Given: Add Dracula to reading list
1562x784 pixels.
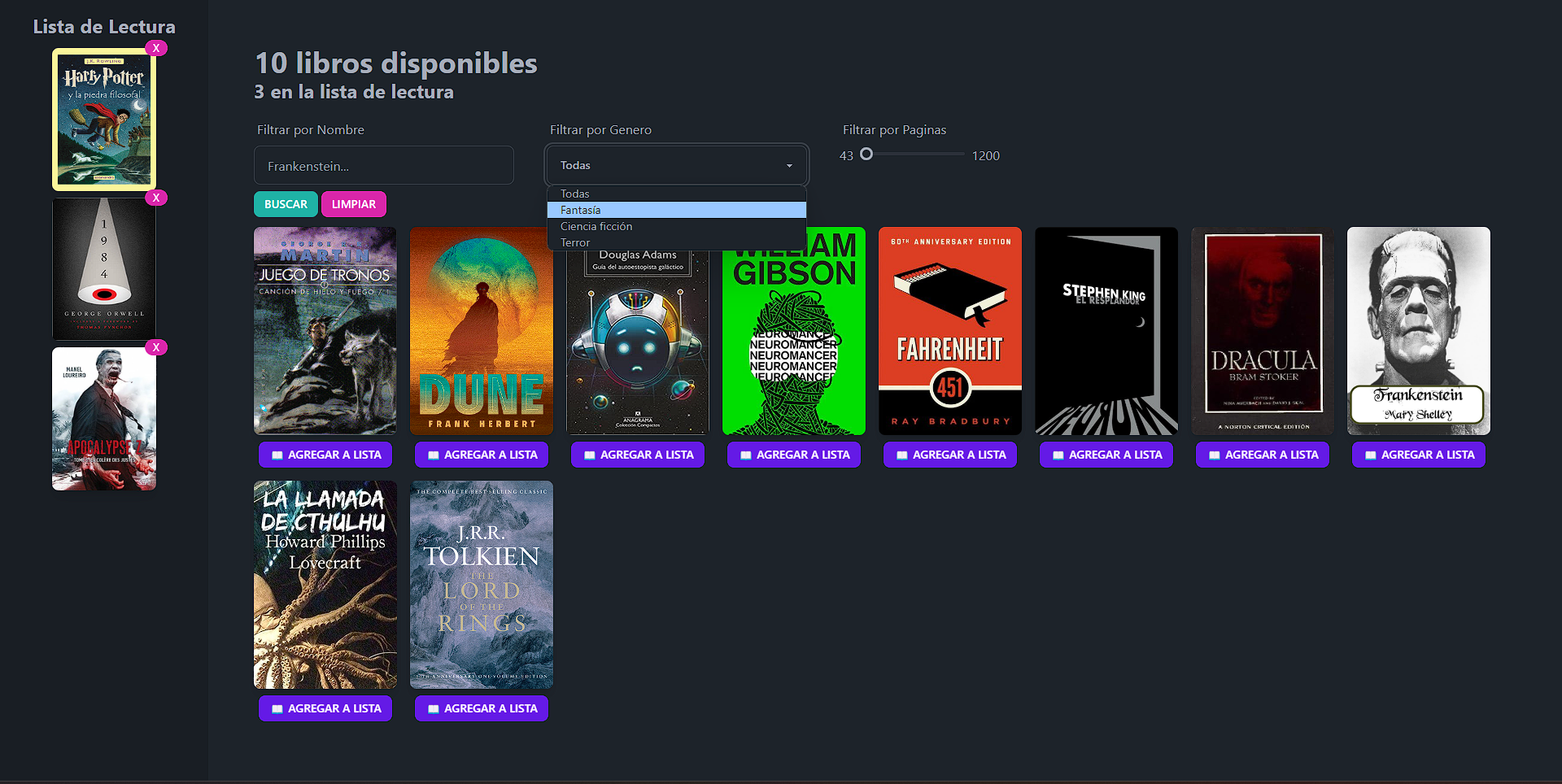Looking at the screenshot, I should (1263, 455).
